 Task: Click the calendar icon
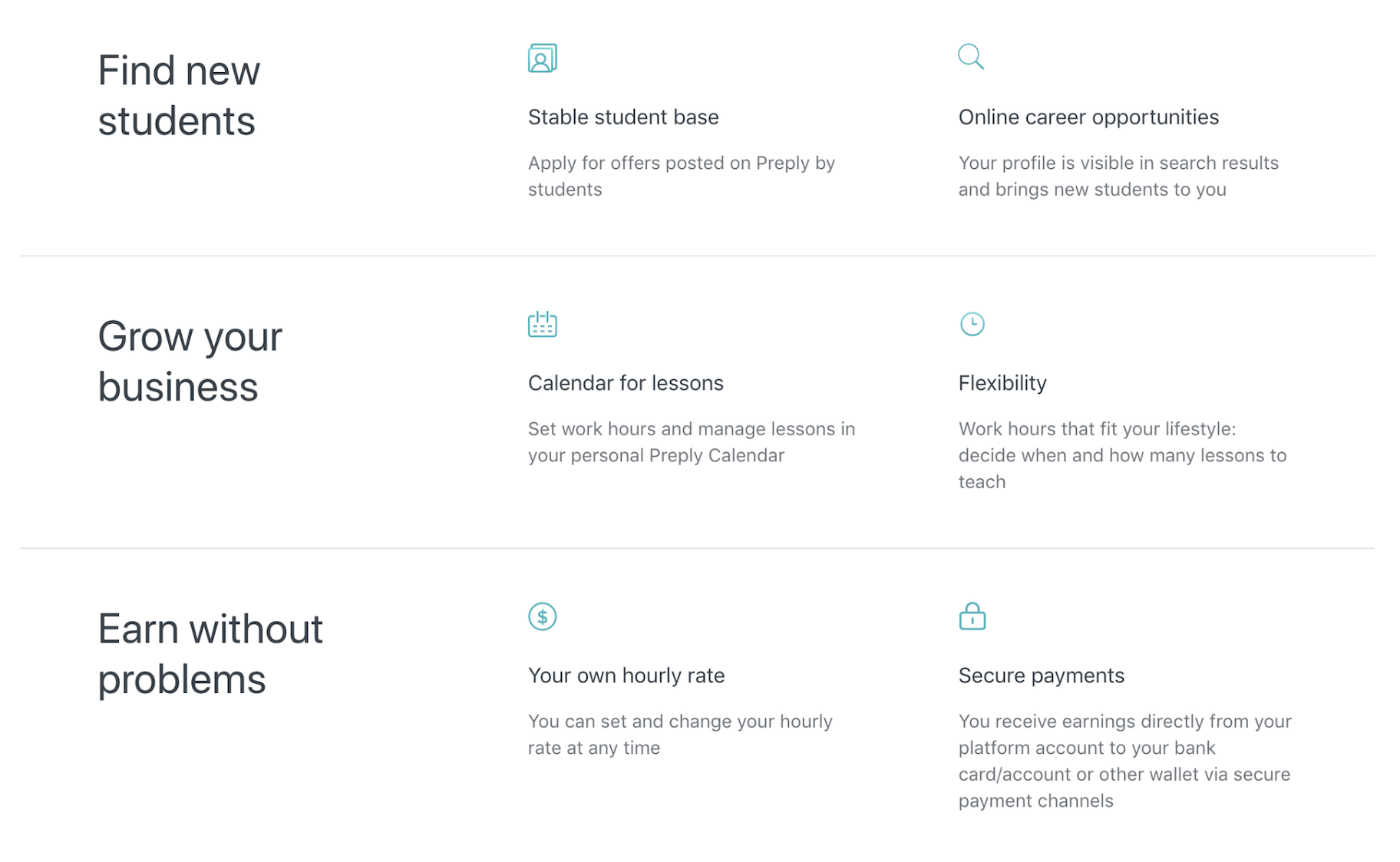coord(542,324)
